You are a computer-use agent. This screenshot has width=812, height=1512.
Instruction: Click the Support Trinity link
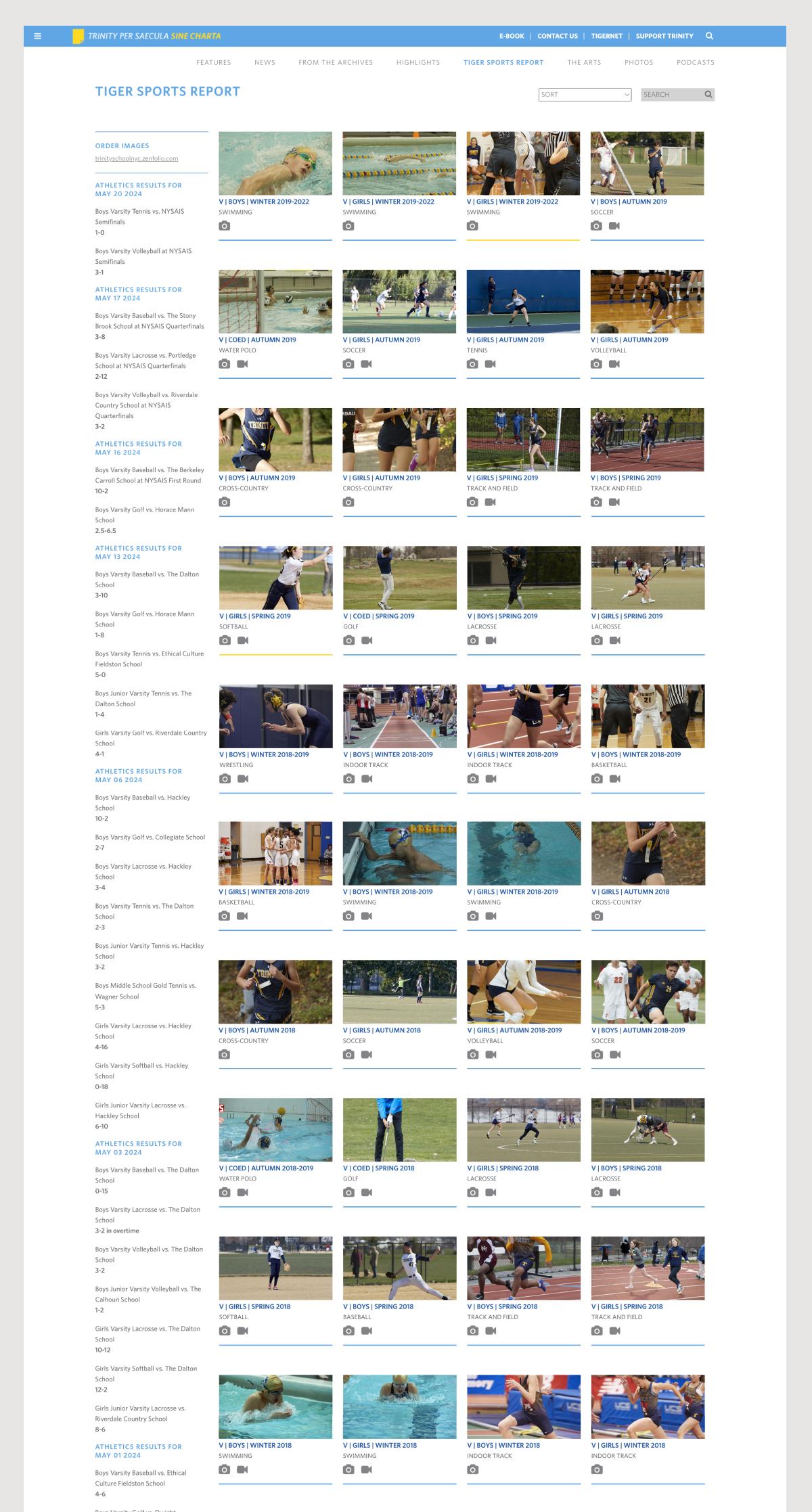coord(664,37)
